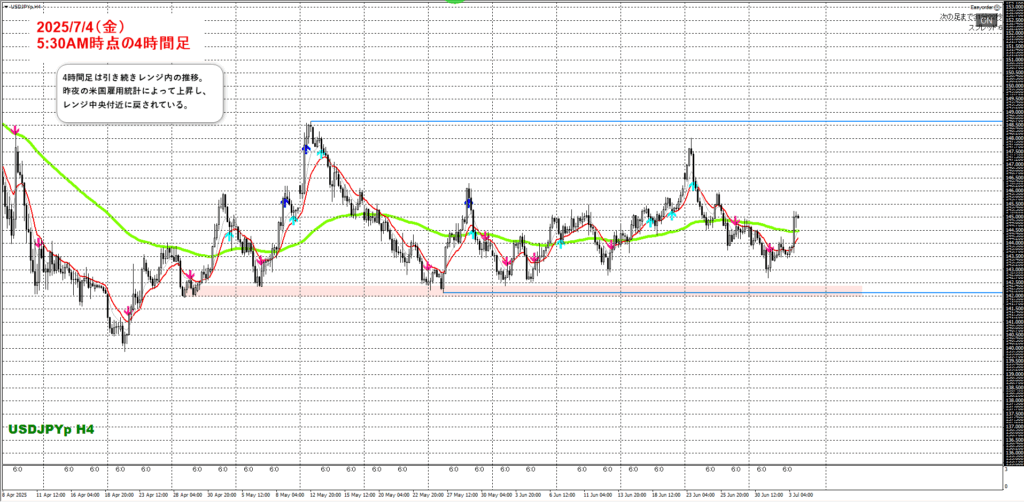This screenshot has height=502, width=1024.
Task: Click the 30 Jun 12:00 time label
Action: pyautogui.click(x=769, y=495)
